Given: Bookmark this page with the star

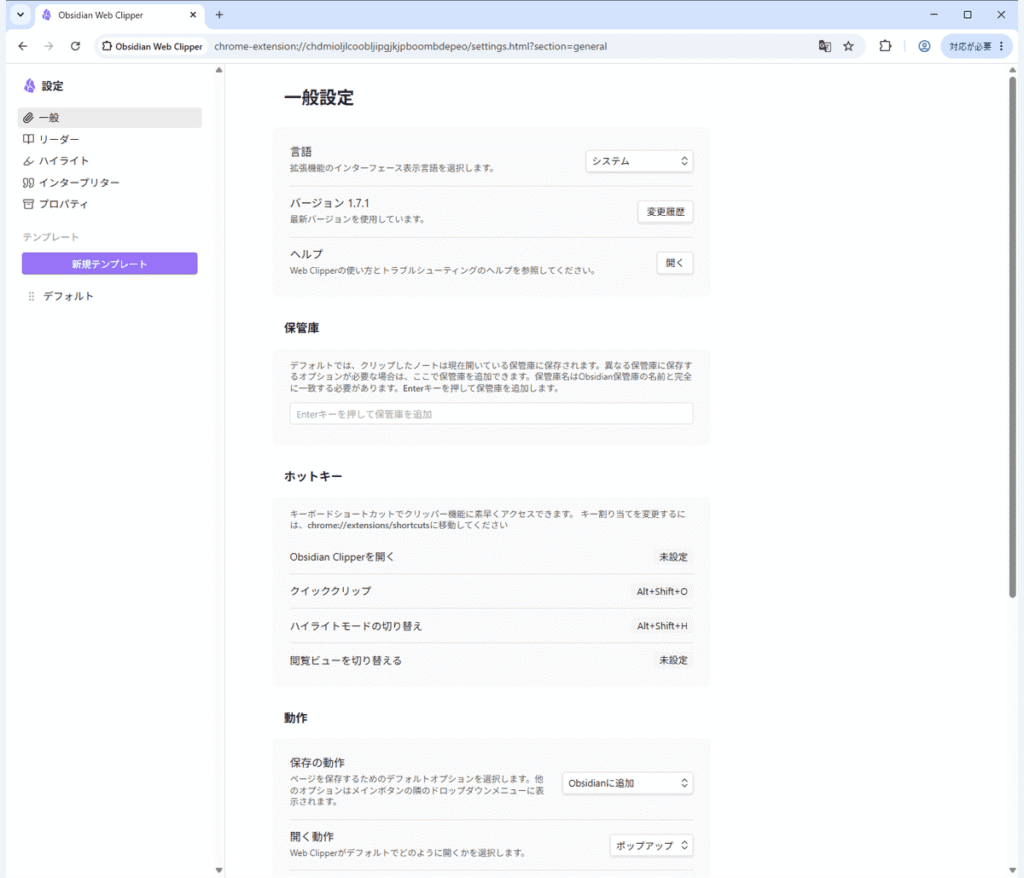Looking at the screenshot, I should point(848,46).
